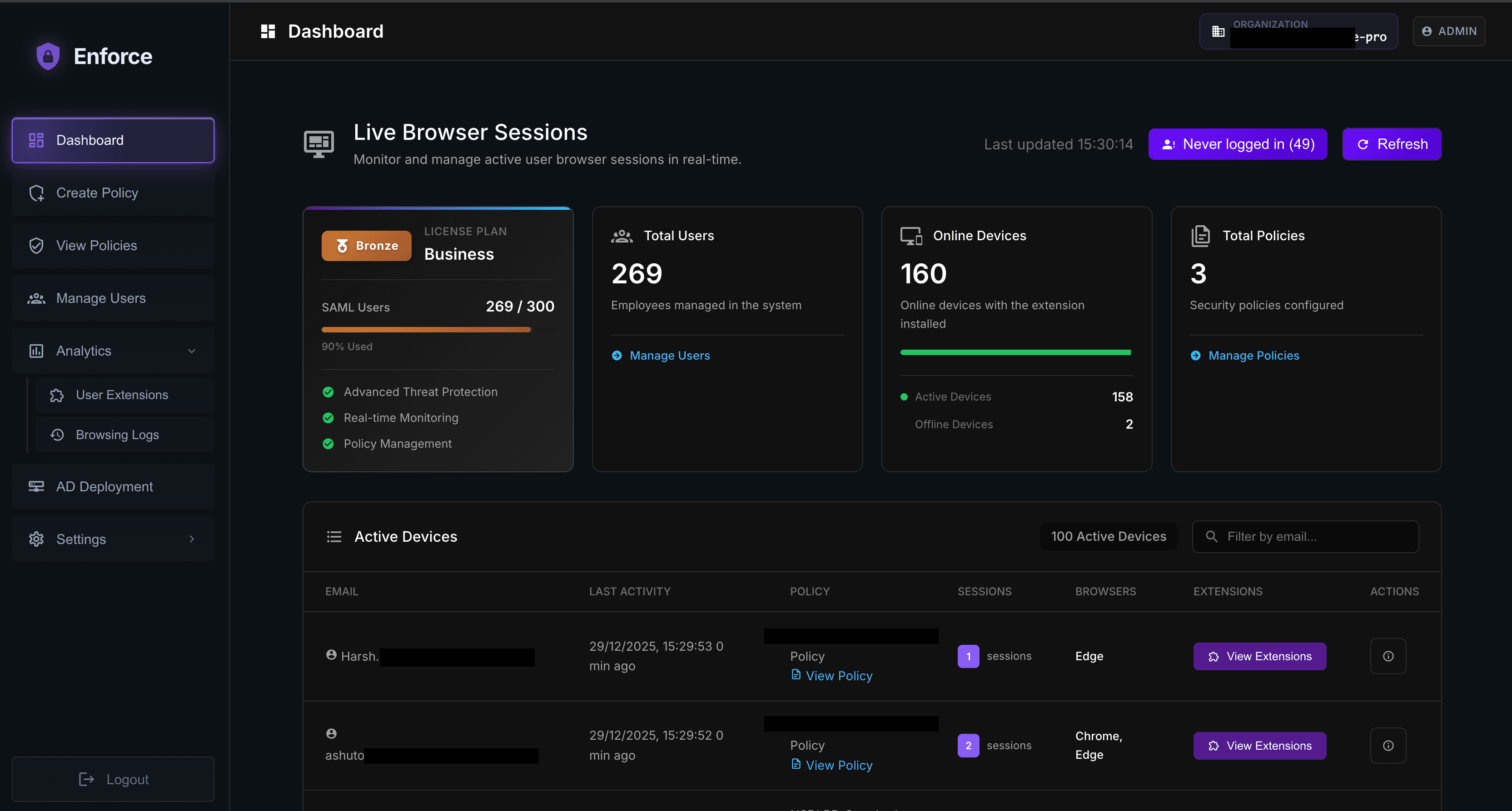The height and width of the screenshot is (811, 1512).
Task: Open AD Deployment page
Action: (x=113, y=486)
